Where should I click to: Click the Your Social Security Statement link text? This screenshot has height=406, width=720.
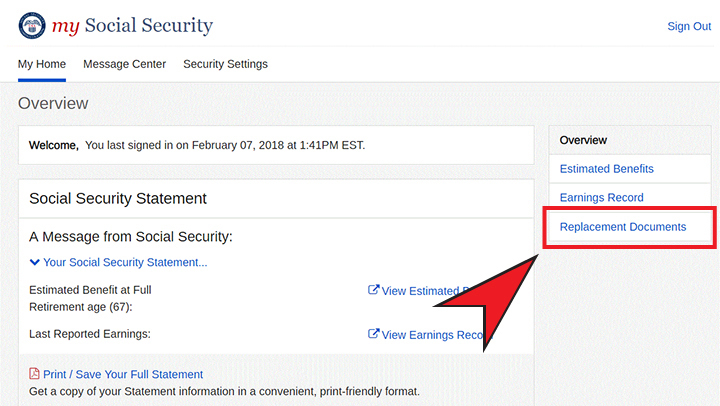click(x=125, y=262)
